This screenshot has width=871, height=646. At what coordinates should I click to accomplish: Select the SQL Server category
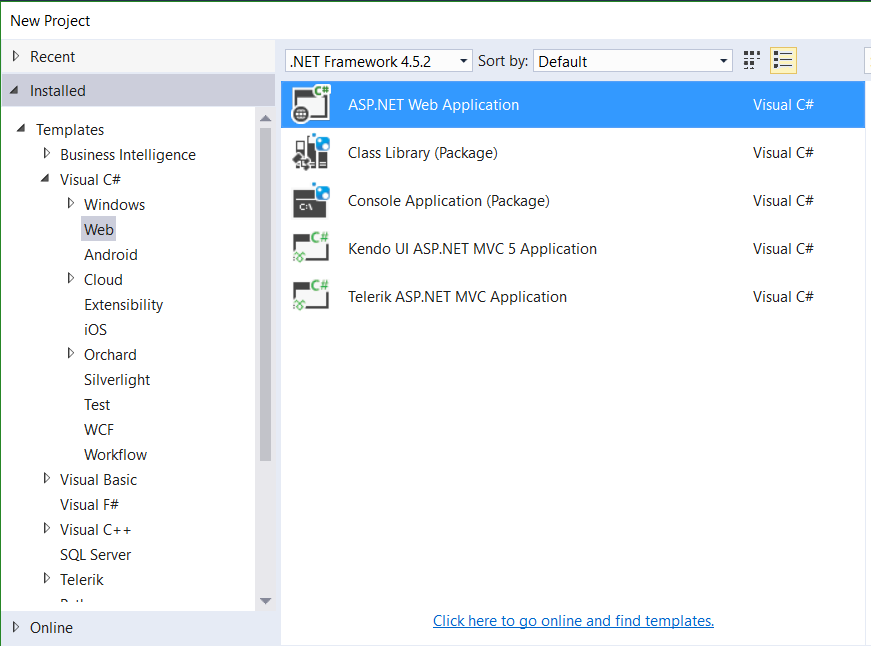95,555
